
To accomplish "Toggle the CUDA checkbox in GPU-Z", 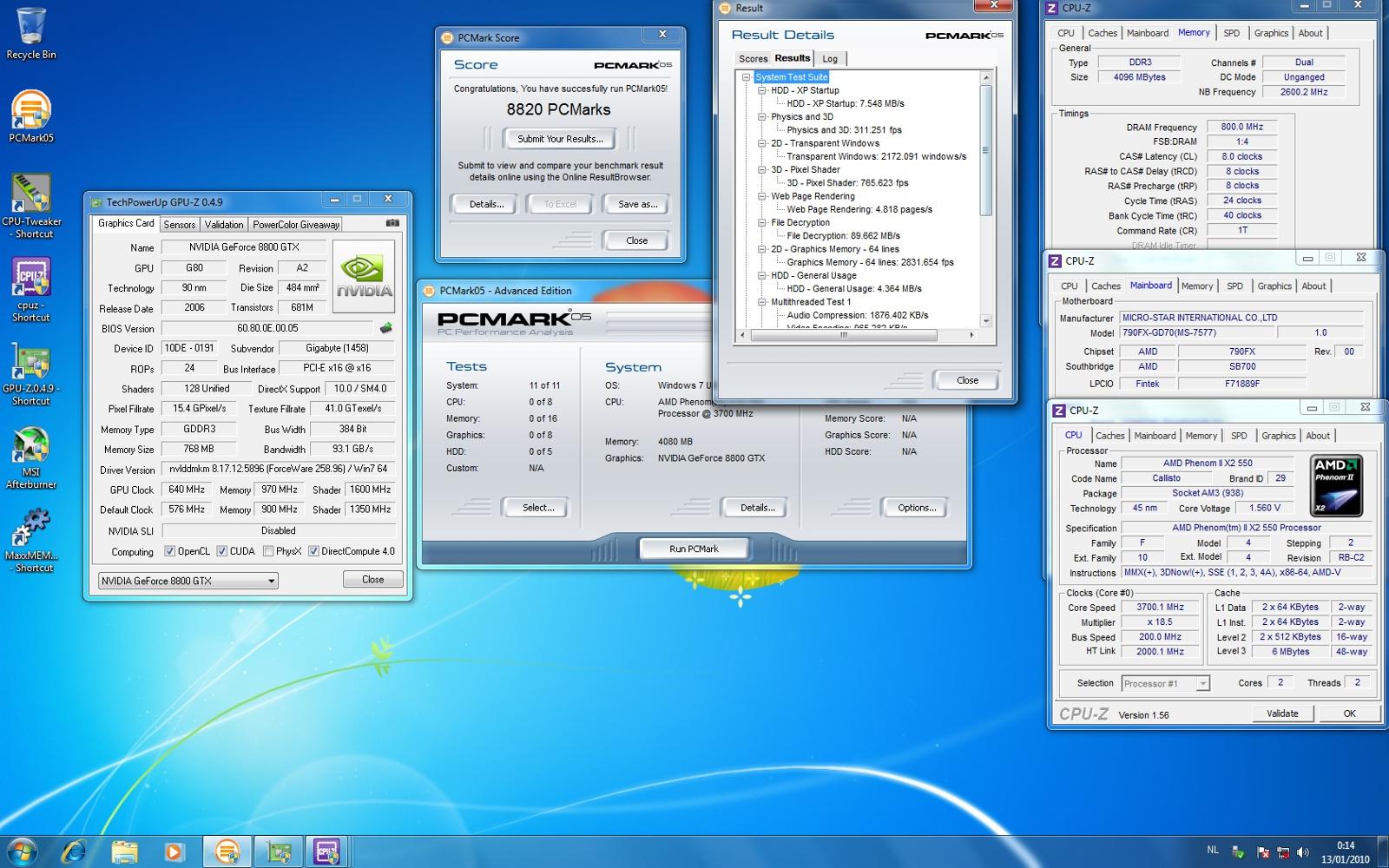I will (222, 551).
